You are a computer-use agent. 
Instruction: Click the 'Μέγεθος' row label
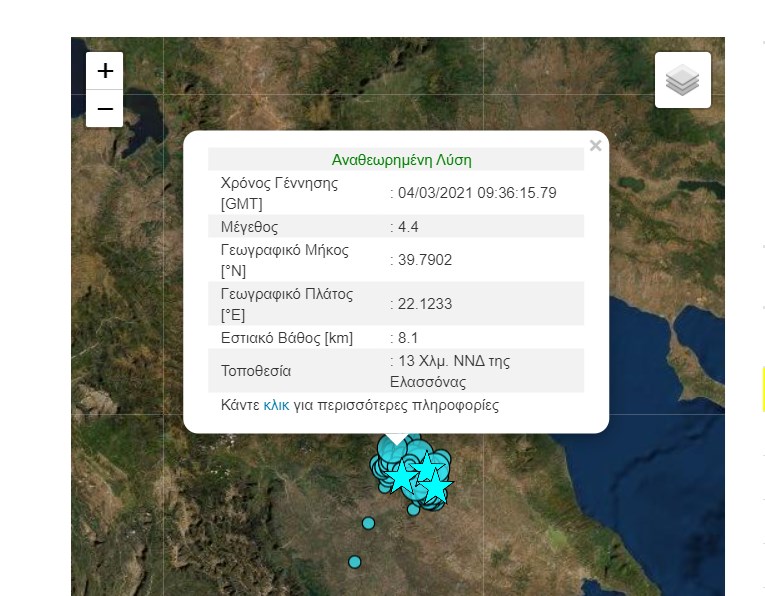click(x=249, y=227)
